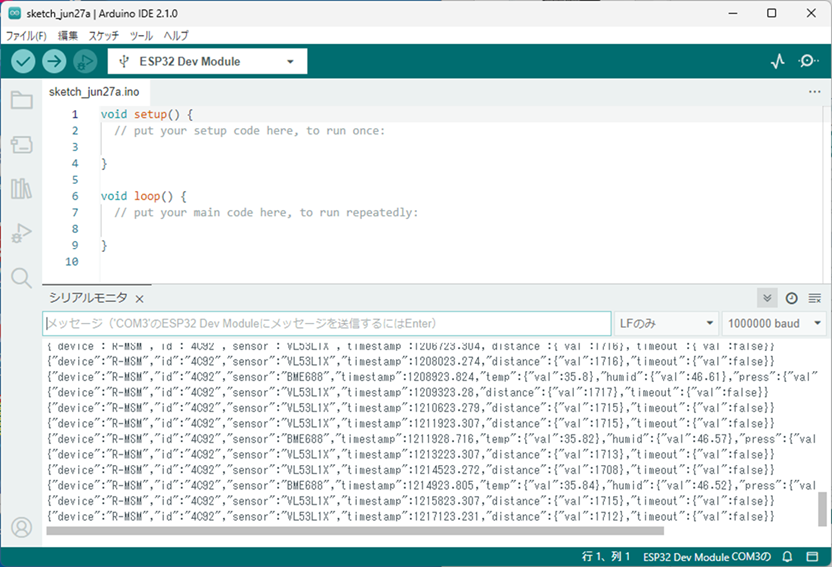Toggle autoscroll in serial monitor
832x567 pixels.
point(767,298)
